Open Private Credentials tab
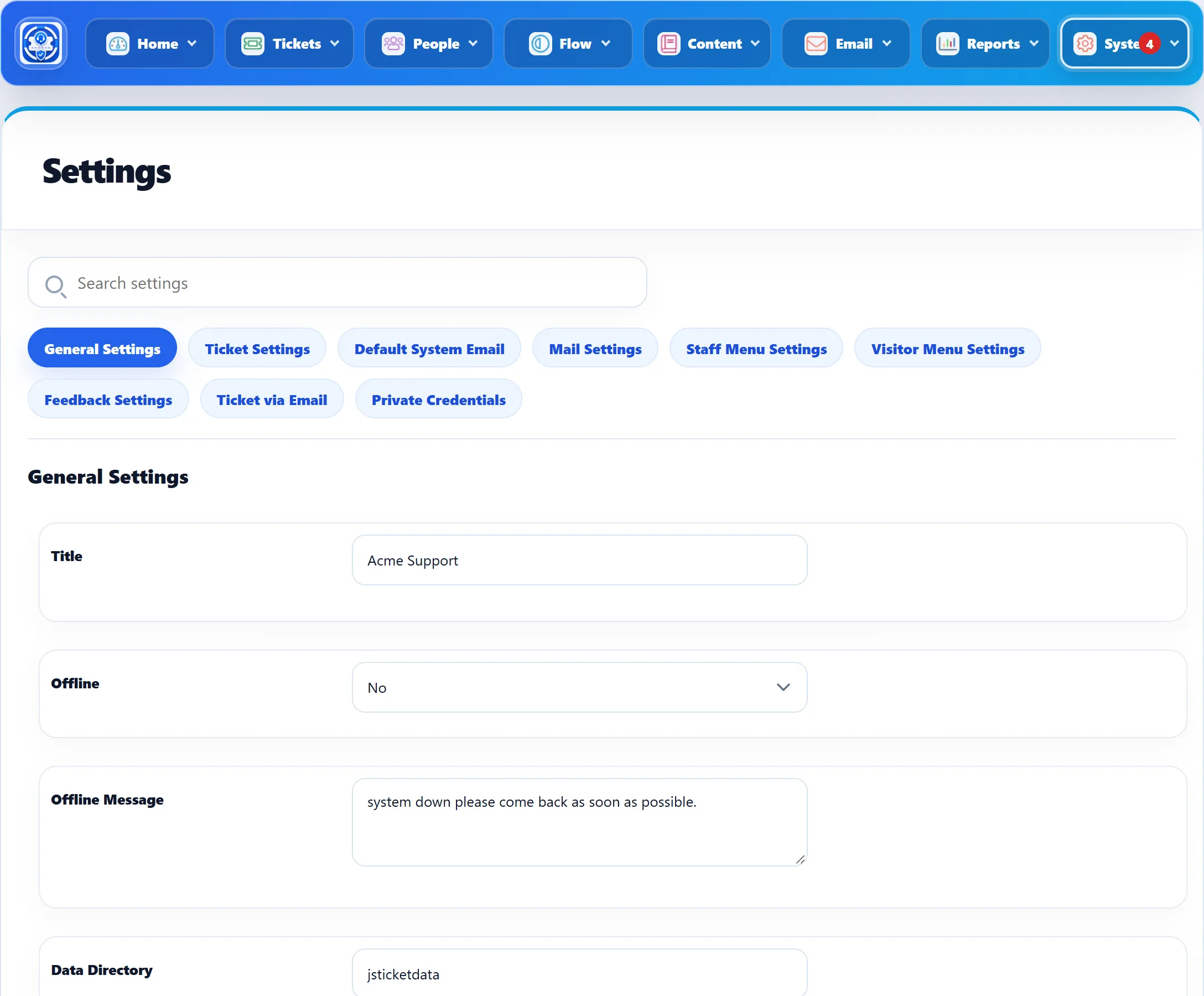Image resolution: width=1204 pixels, height=996 pixels. [439, 399]
